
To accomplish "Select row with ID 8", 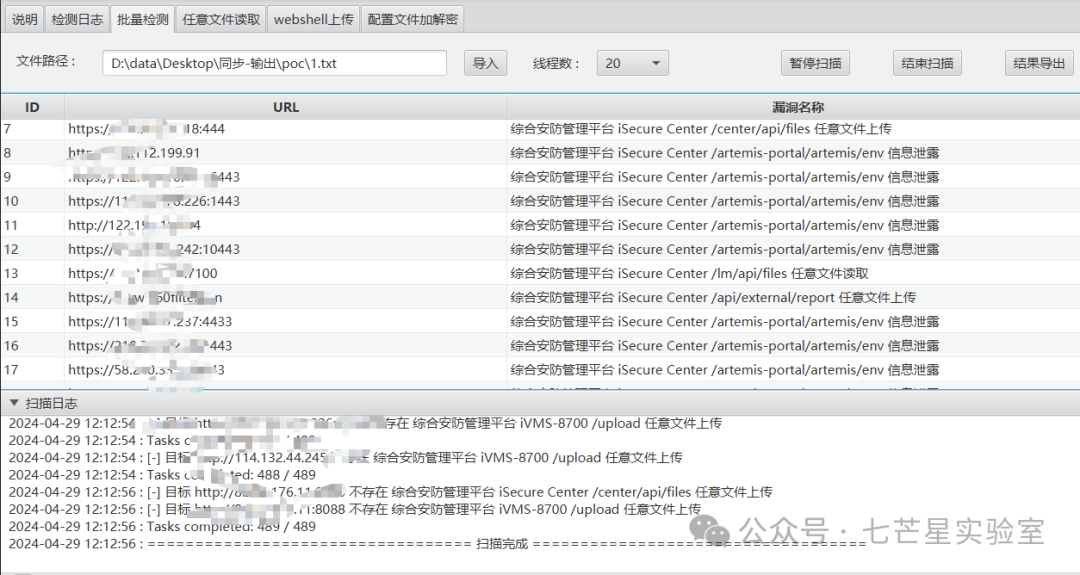I will click(x=540, y=153).
